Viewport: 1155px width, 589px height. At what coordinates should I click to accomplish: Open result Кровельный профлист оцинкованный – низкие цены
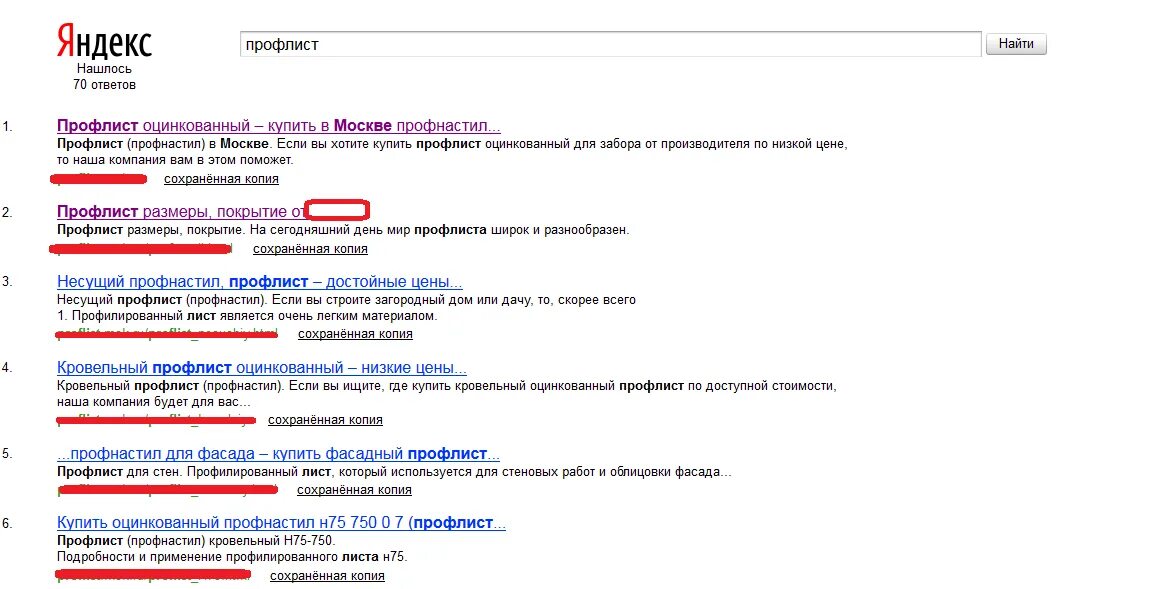261,367
